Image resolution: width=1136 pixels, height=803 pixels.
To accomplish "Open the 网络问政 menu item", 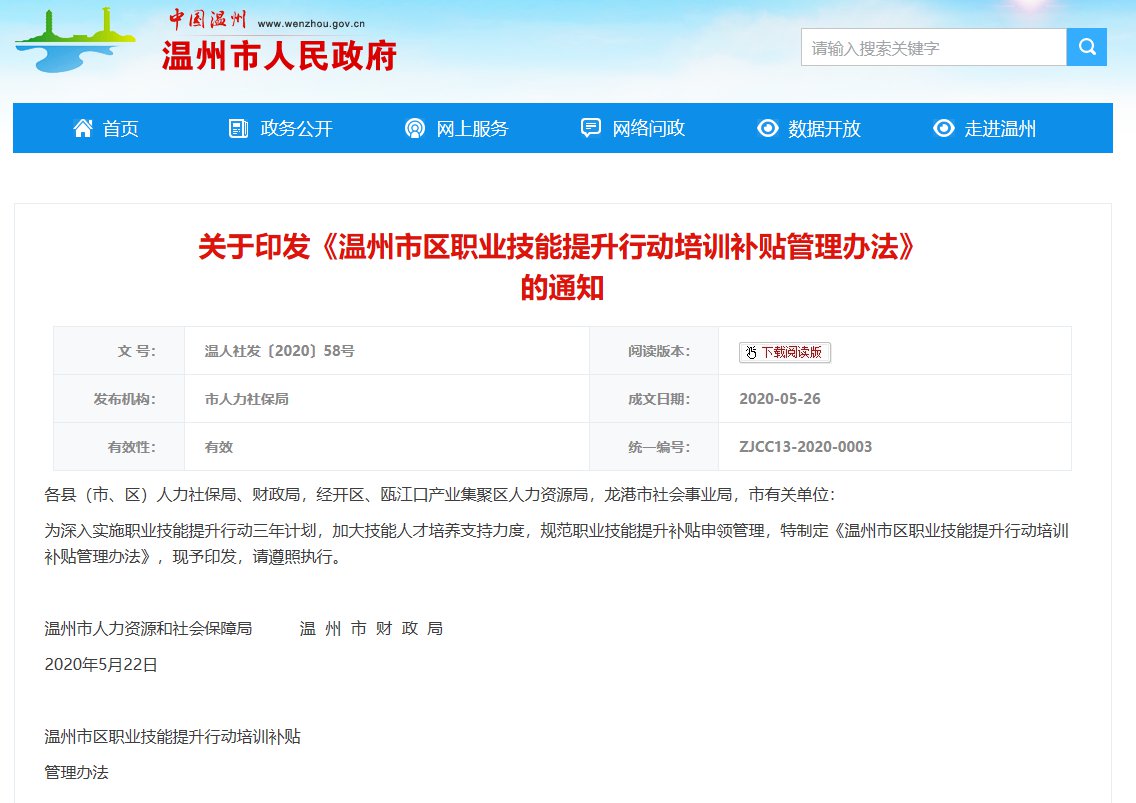I will (x=648, y=128).
